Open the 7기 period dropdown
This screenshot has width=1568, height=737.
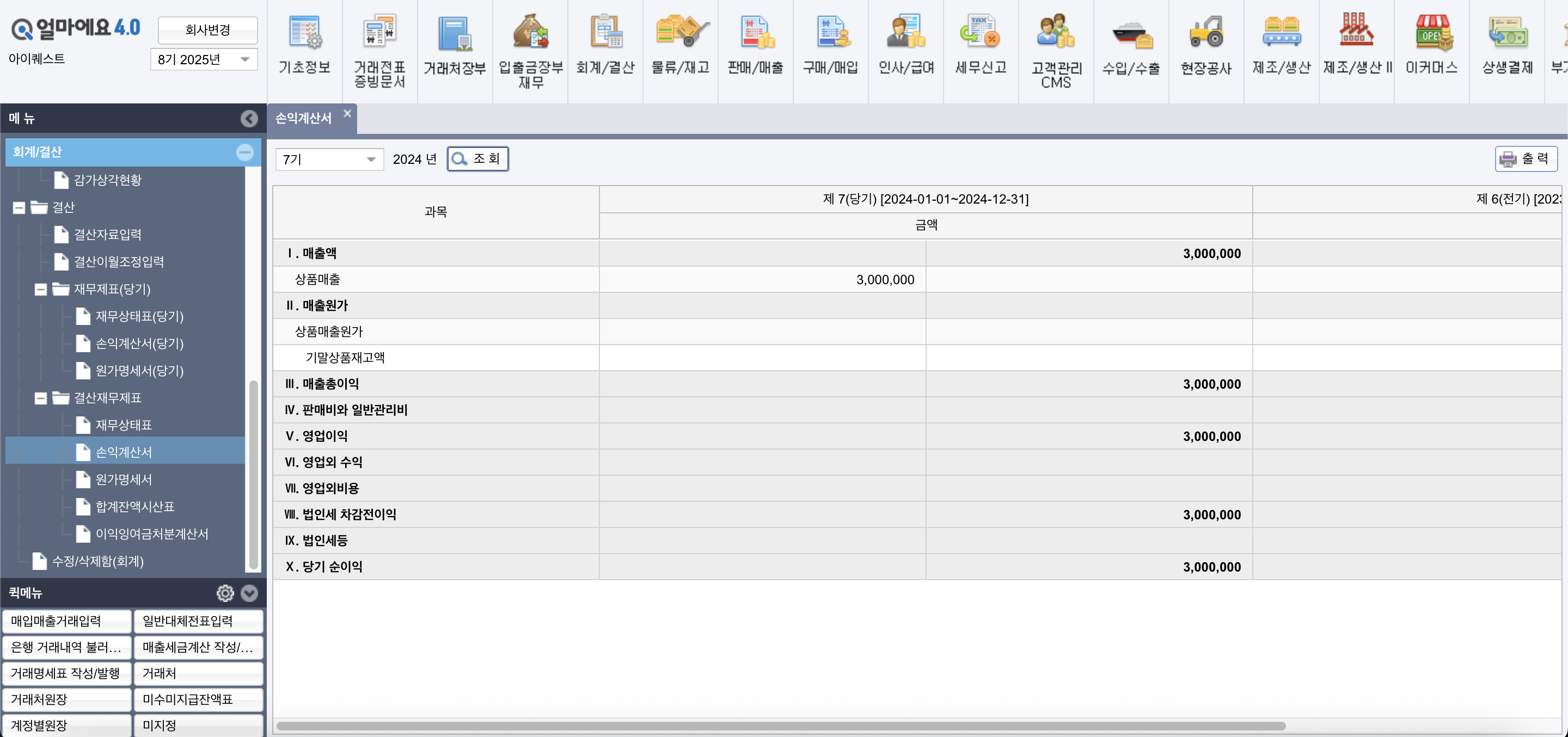[329, 159]
